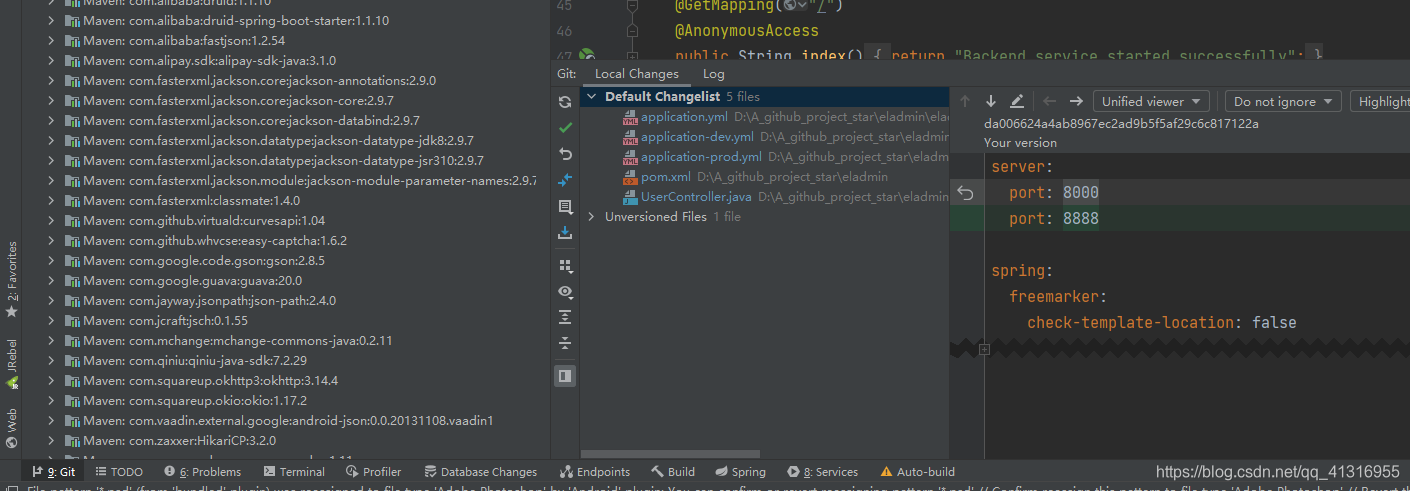
Task: Expand Maven: com.google.guava:guava:20.0 library
Action: point(50,280)
